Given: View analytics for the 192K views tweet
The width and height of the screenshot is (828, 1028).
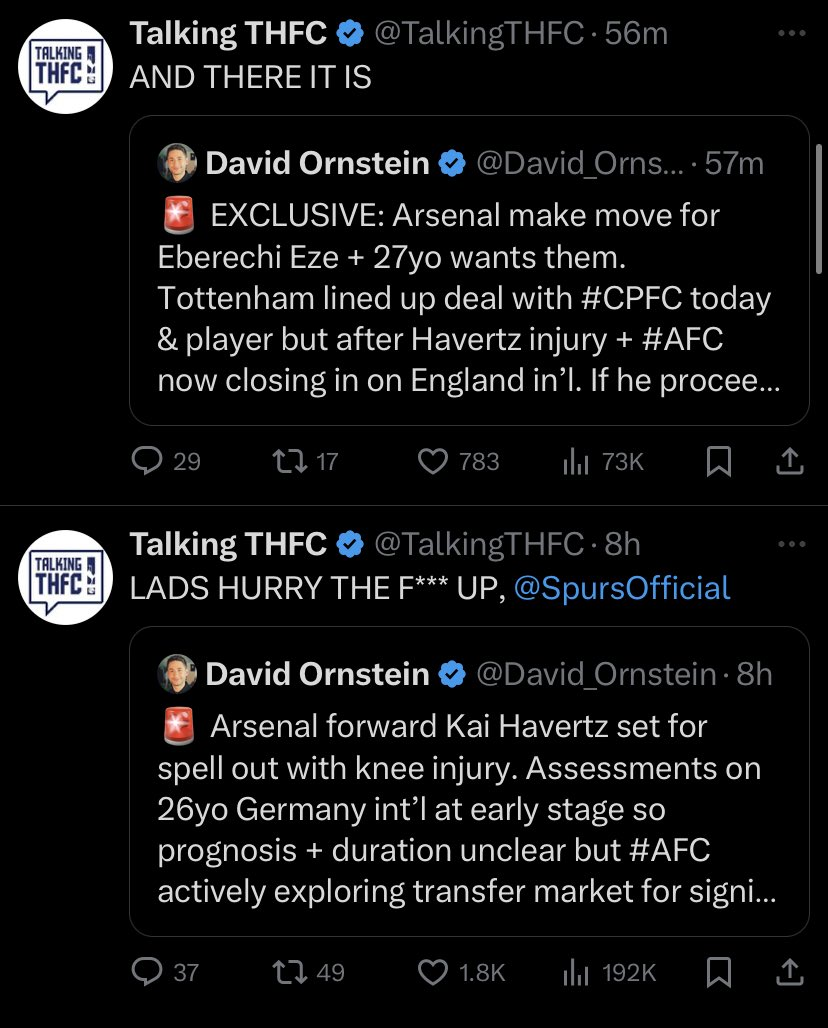Looking at the screenshot, I should tap(574, 971).
